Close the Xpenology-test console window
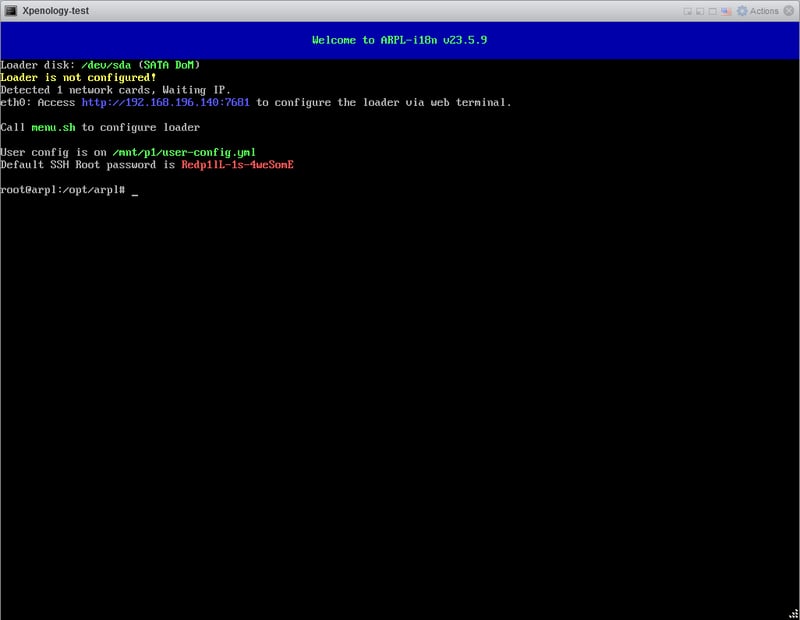The image size is (800, 620). pos(788,11)
